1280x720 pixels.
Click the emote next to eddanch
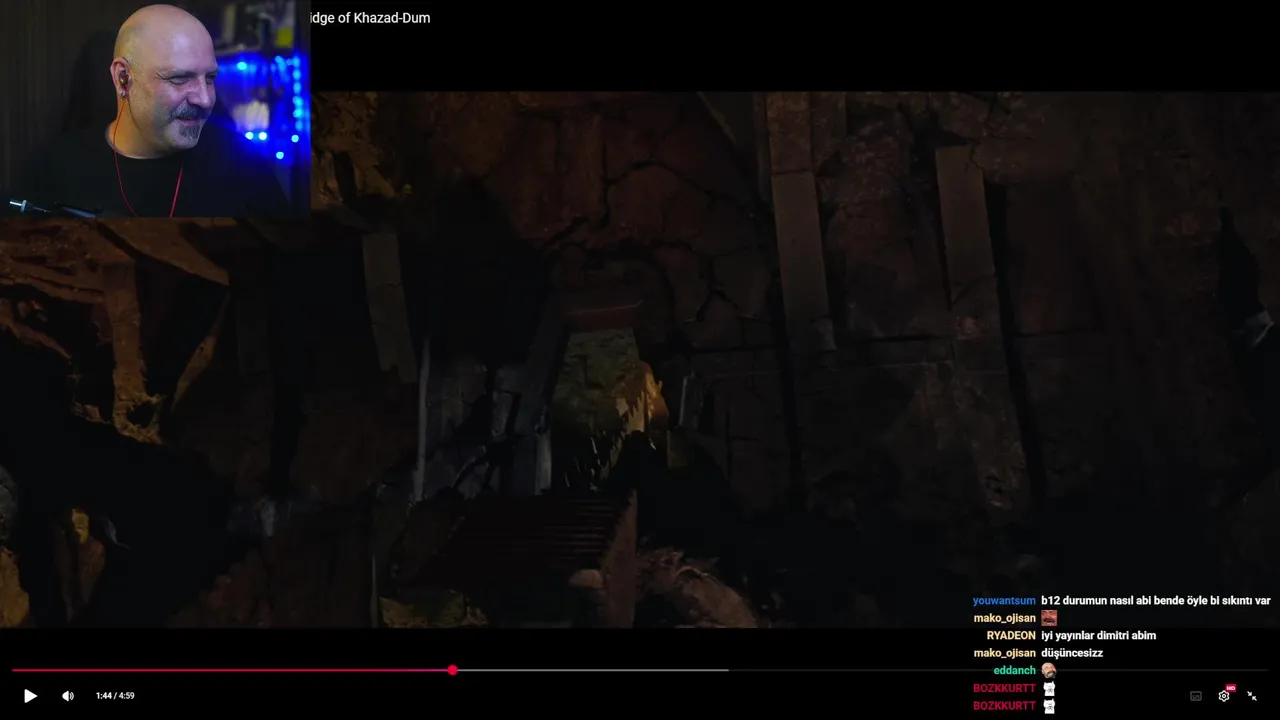tap(1049, 671)
